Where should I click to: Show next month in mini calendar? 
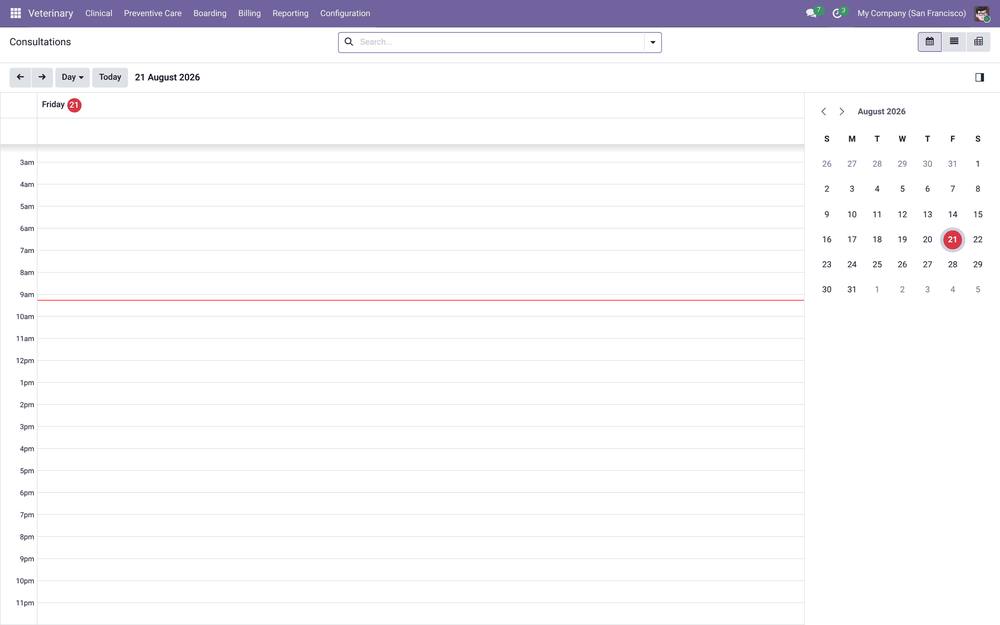click(841, 112)
